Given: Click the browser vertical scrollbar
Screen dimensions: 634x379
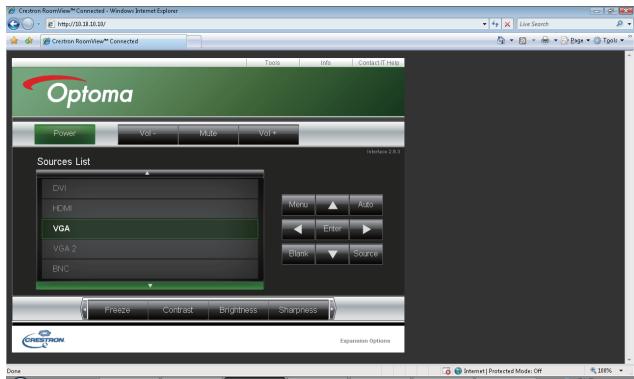Looking at the screenshot, I should pyautogui.click(x=629, y=207).
